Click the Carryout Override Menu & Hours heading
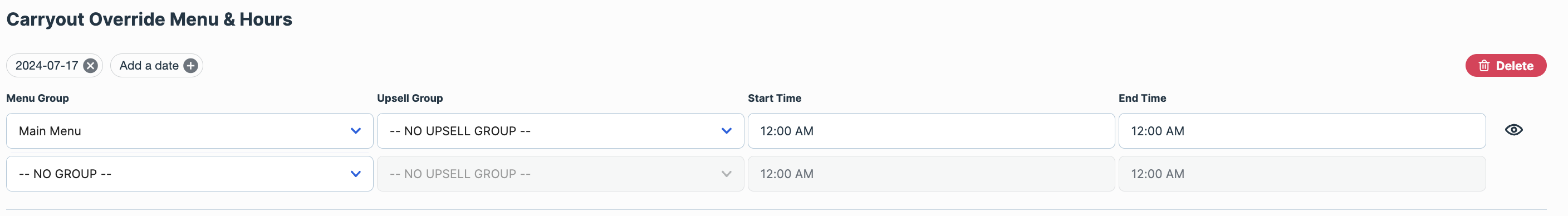This screenshot has width=1568, height=216. coord(149,19)
